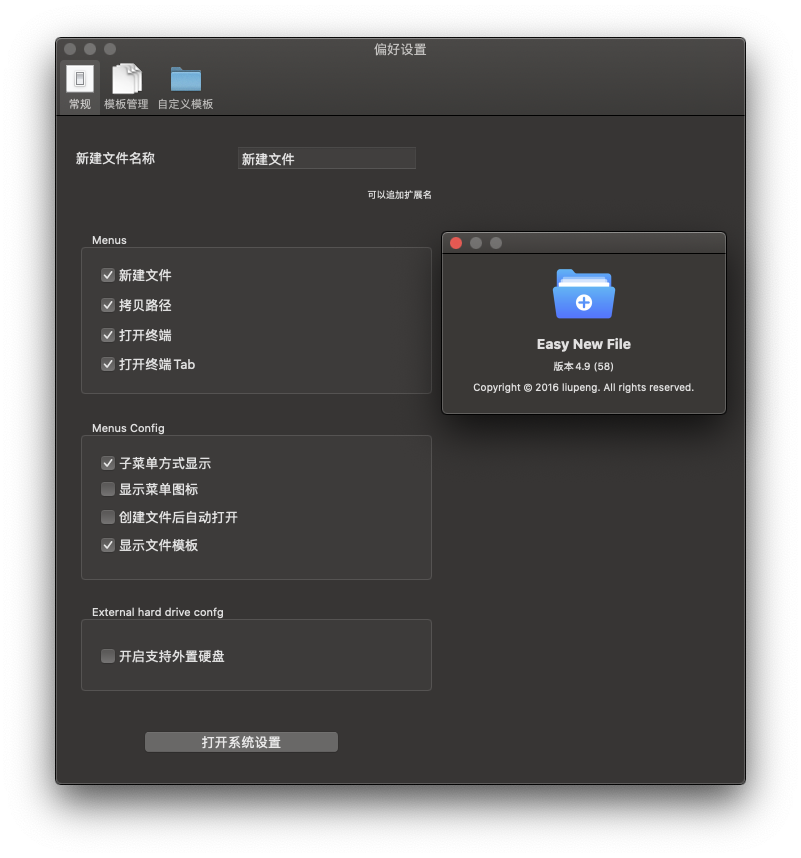Toggle the 拷贝路径 checkbox
Viewport: 801px width, 858px height.
tap(108, 305)
